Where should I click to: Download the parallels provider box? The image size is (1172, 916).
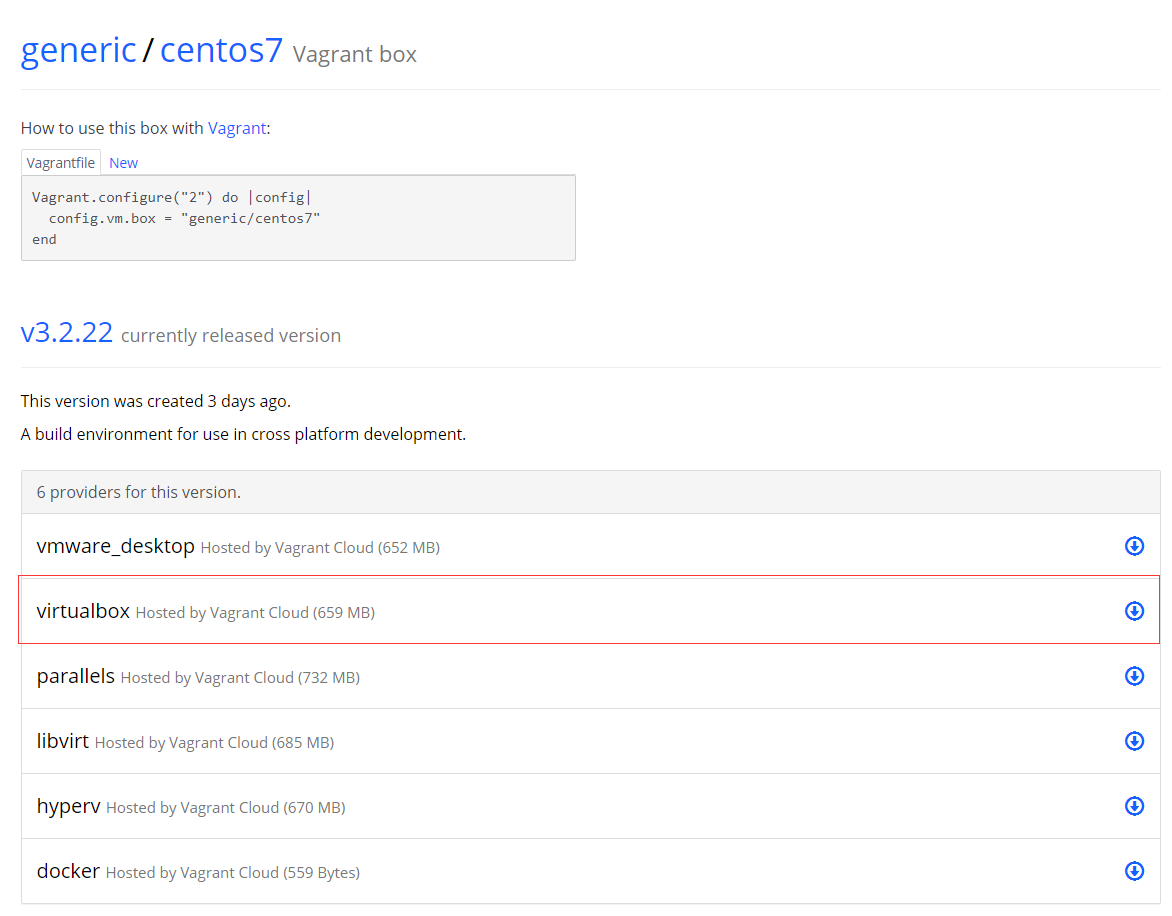point(1134,676)
